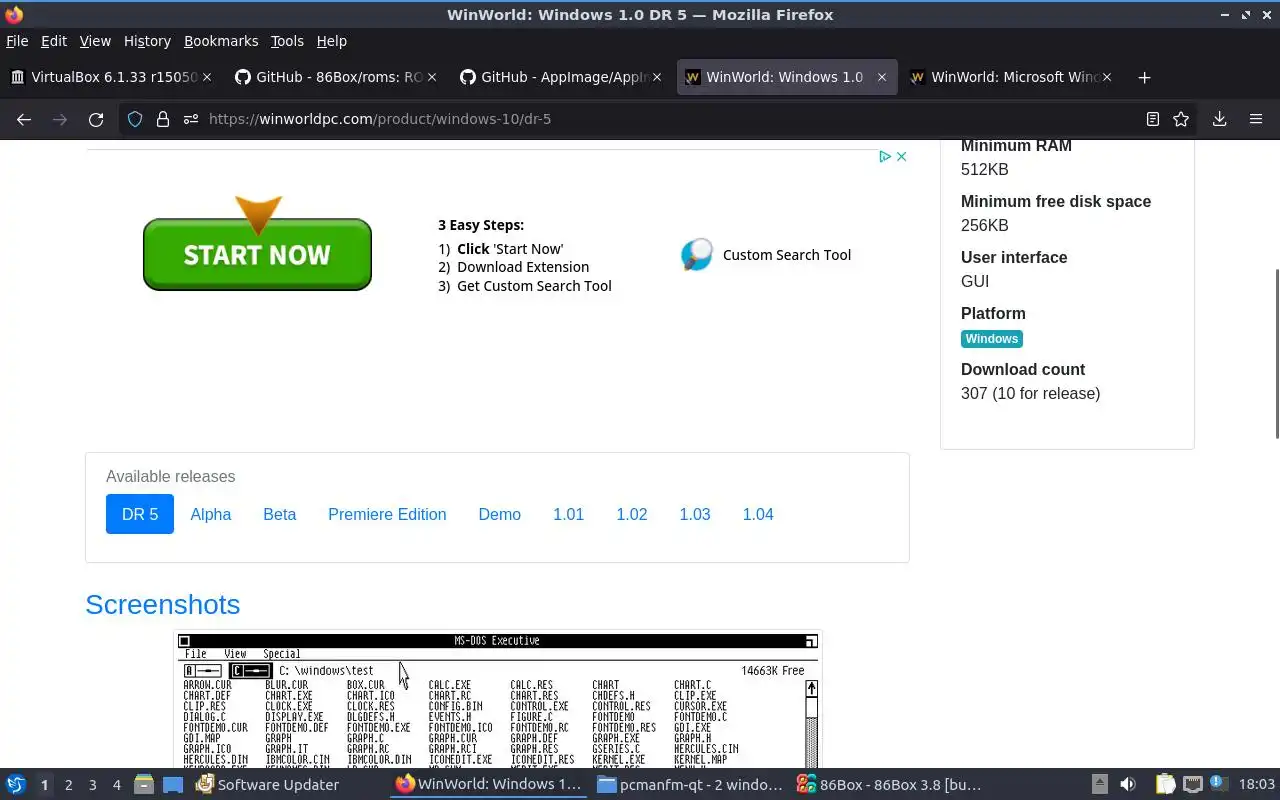Open the Firefox hamburger menu
1280x800 pixels.
click(1256, 119)
